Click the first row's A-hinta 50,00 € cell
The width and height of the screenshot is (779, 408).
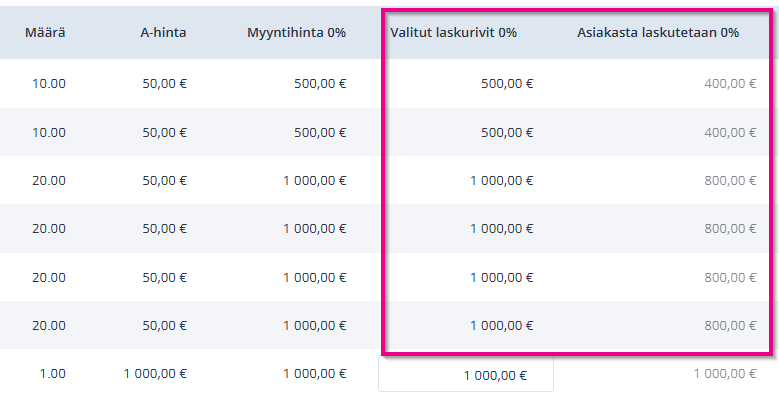pyautogui.click(x=164, y=84)
